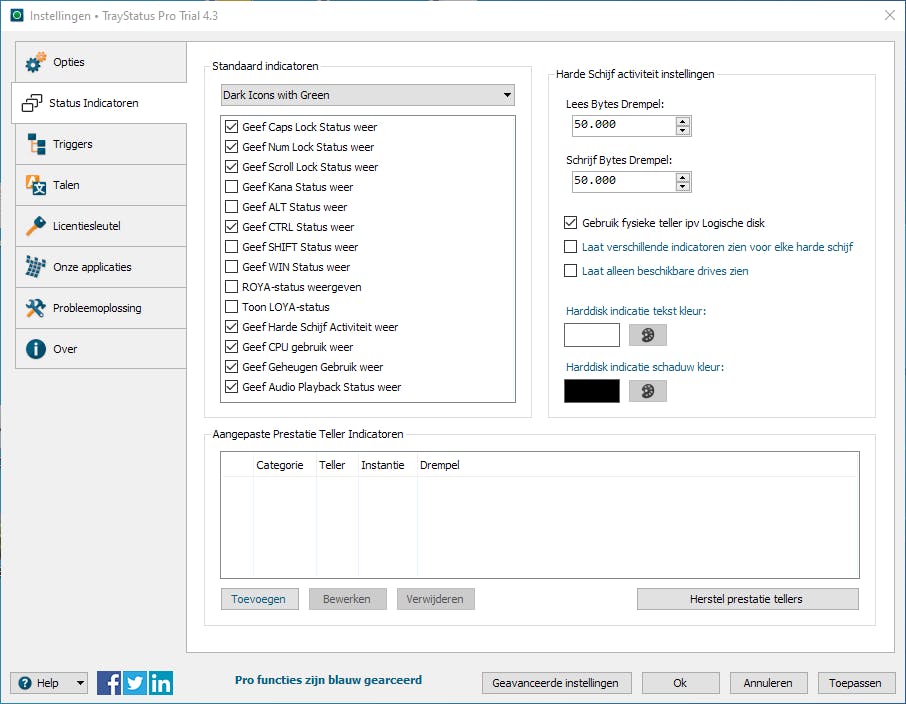
Task: Open the Help dropdown menu
Action: (49, 683)
